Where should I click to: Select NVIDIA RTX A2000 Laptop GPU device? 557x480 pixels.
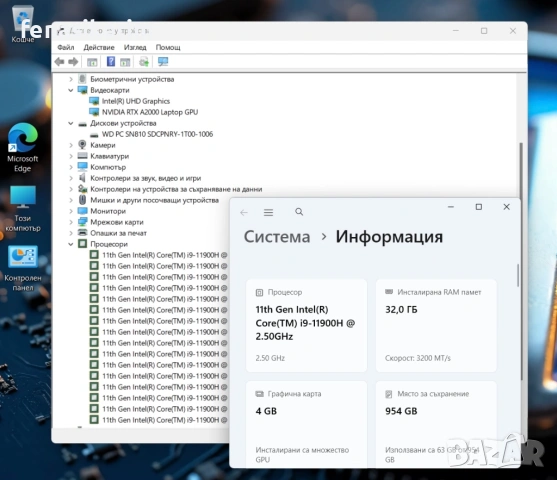(150, 112)
